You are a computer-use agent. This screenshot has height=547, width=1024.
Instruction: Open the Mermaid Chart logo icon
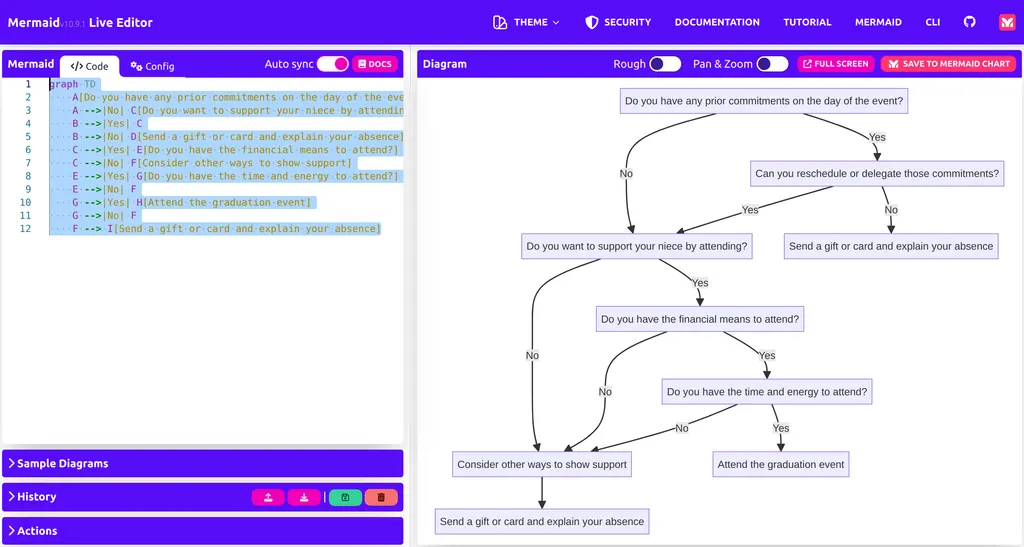(x=1006, y=22)
